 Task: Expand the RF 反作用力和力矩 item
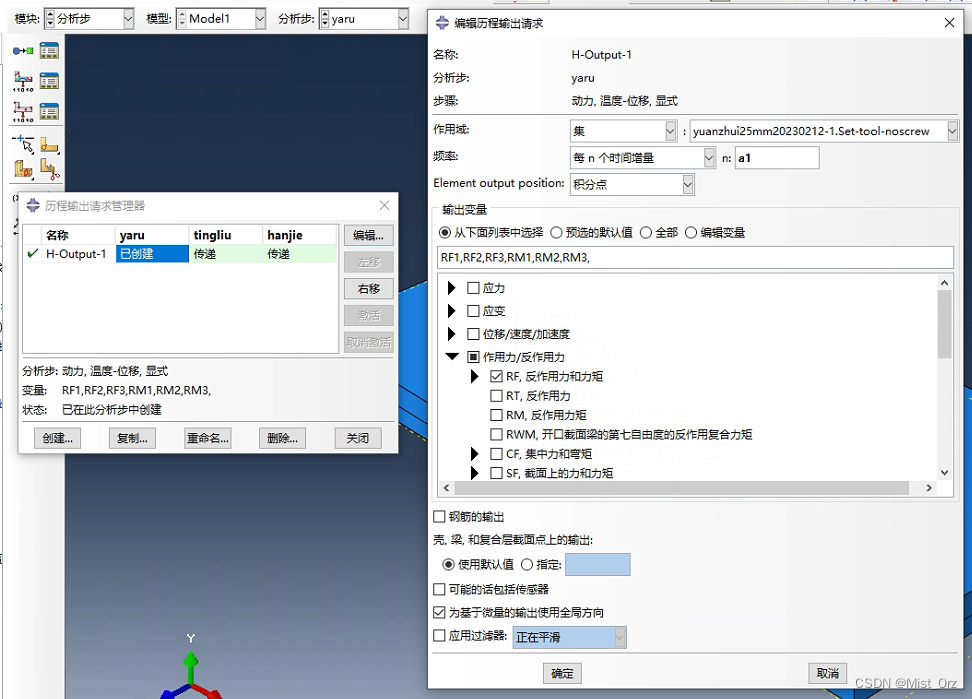[x=474, y=376]
